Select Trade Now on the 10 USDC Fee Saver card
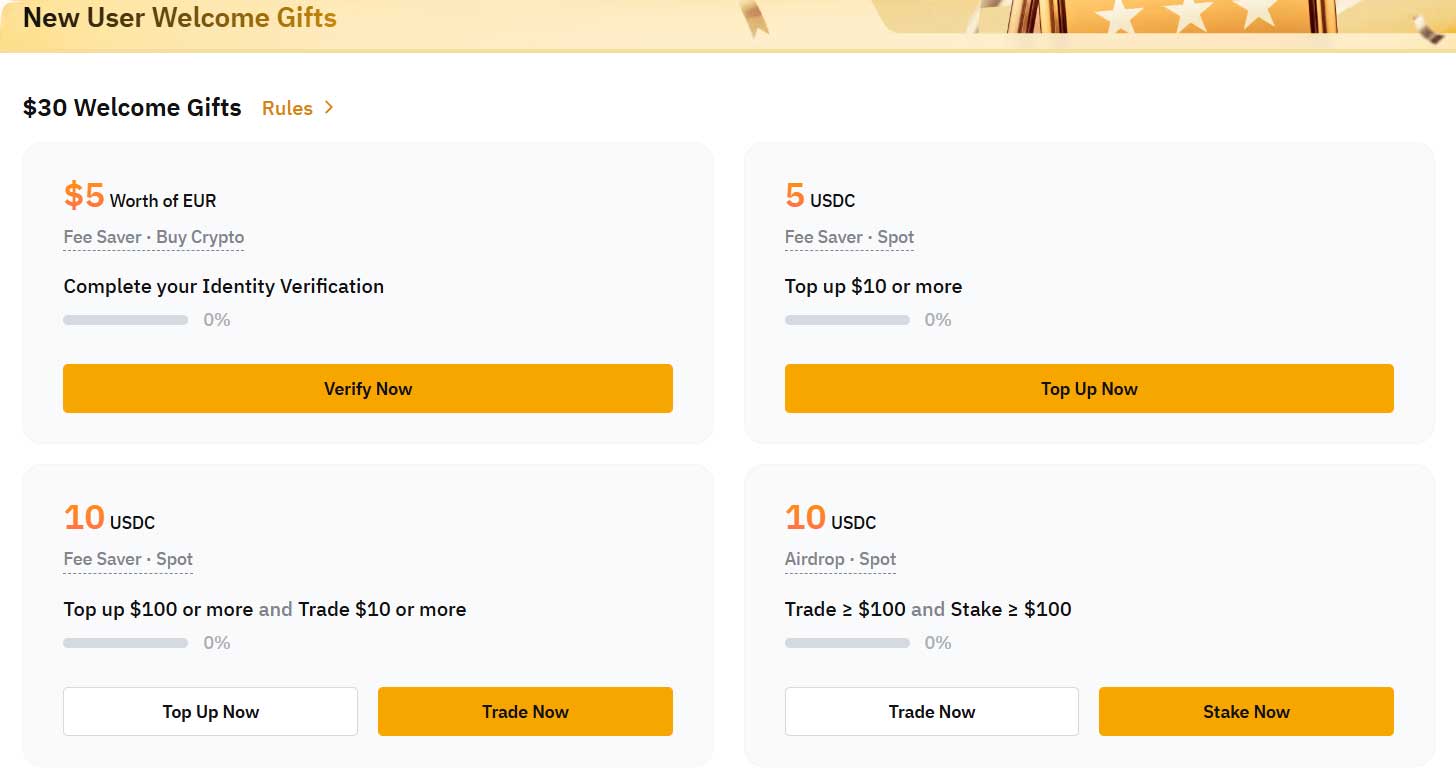Viewport: 1456px width, 775px height. 525,711
